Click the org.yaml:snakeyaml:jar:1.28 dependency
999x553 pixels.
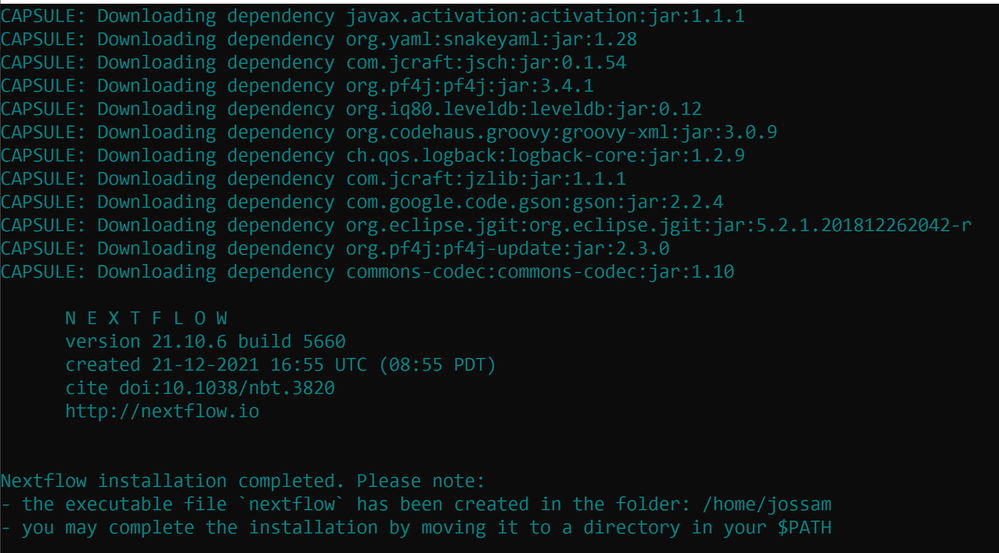coord(491,40)
